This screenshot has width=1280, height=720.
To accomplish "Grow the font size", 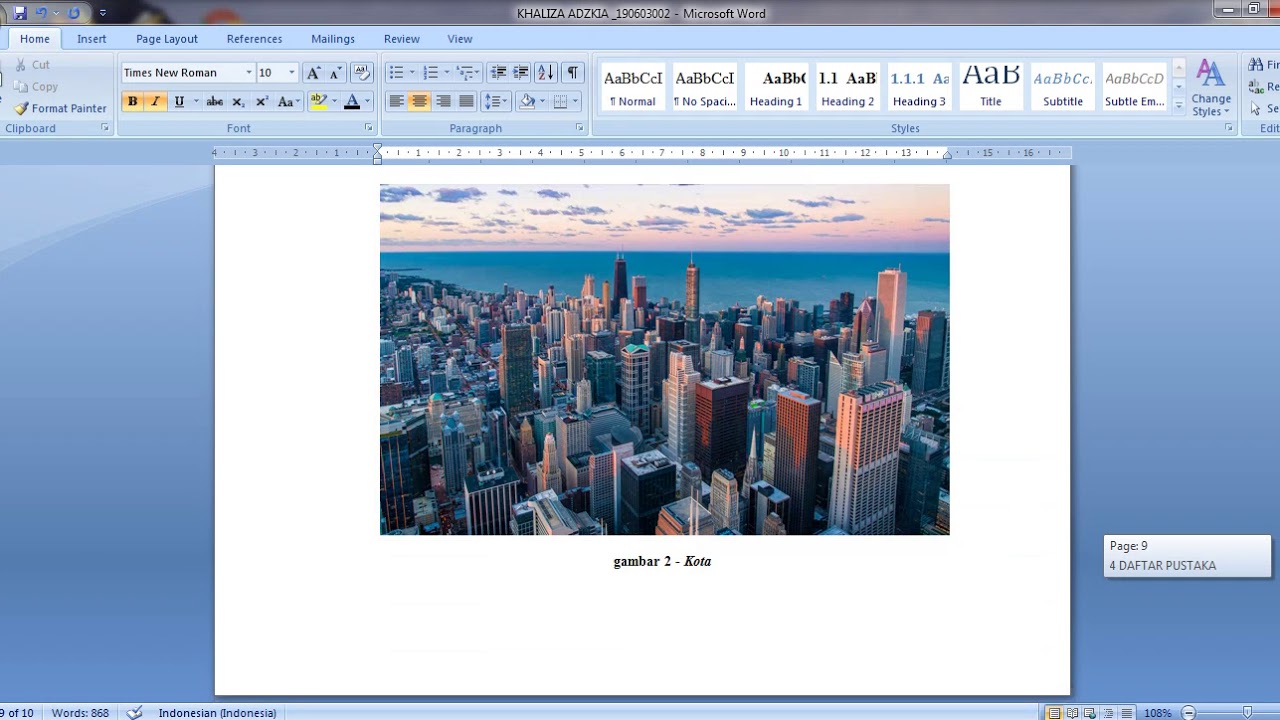I will pos(313,73).
